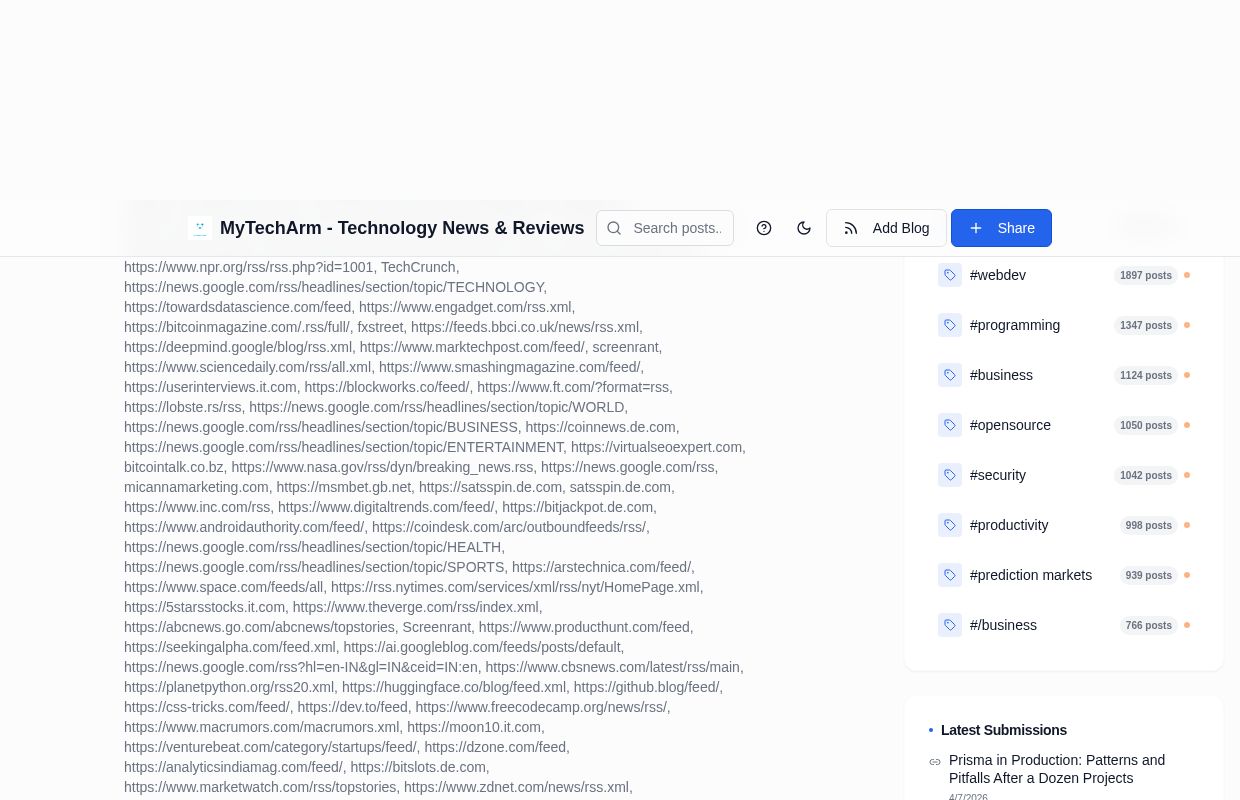
Task: Click the 766 posts badge for #/business
Action: [1148, 625]
